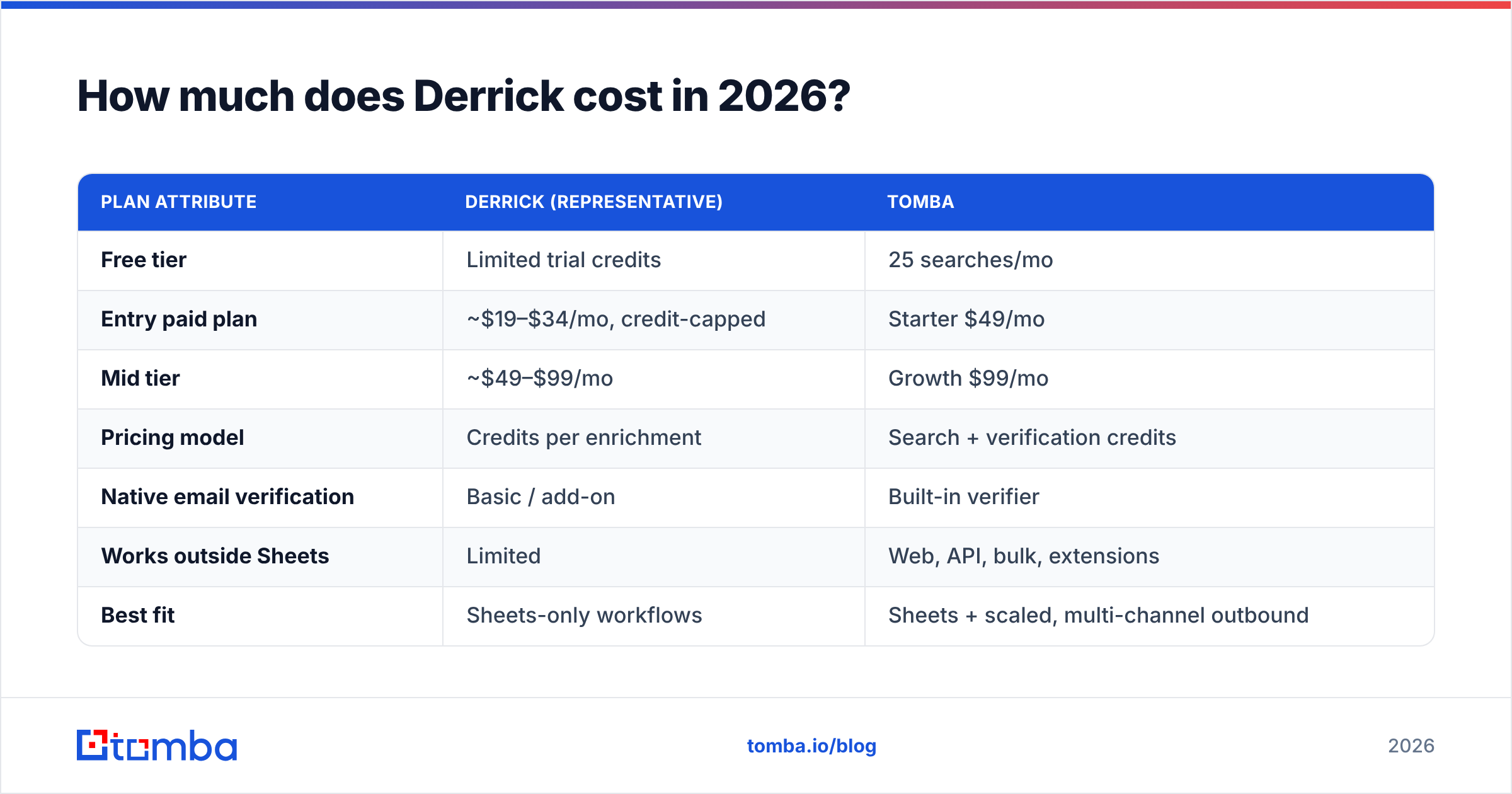Click the '2026' footer year text

(x=1411, y=746)
